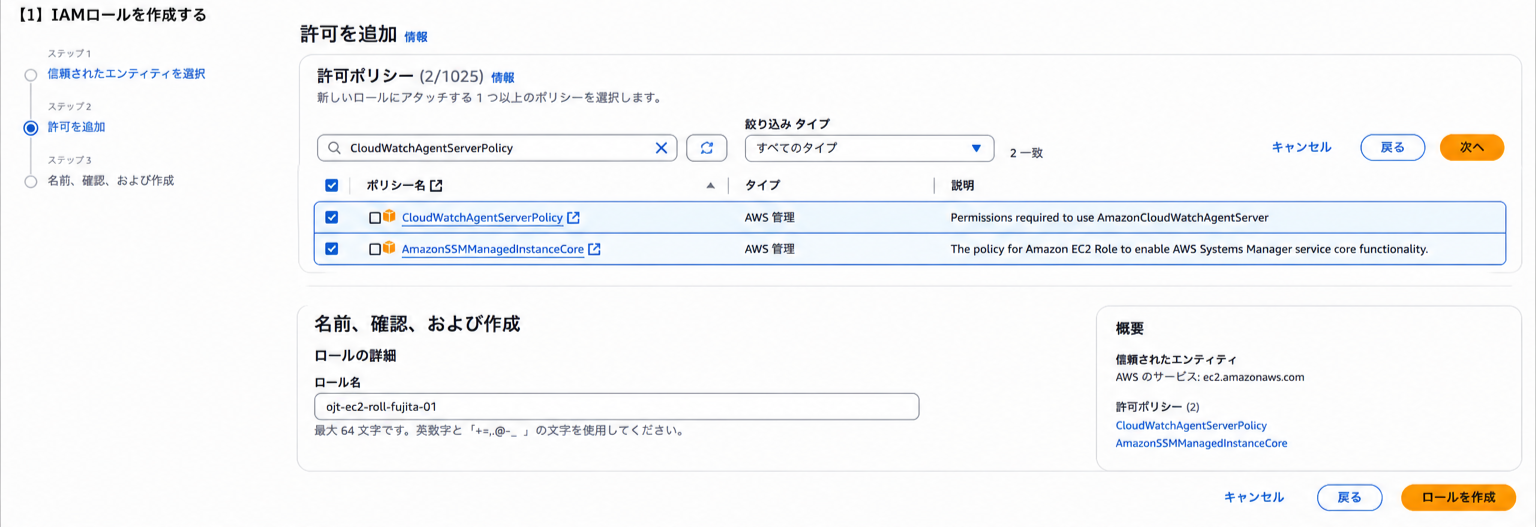The image size is (1536, 527).
Task: Open CloudWatchAgentServerPolicy link in 概要 panel
Action: pos(1191,425)
